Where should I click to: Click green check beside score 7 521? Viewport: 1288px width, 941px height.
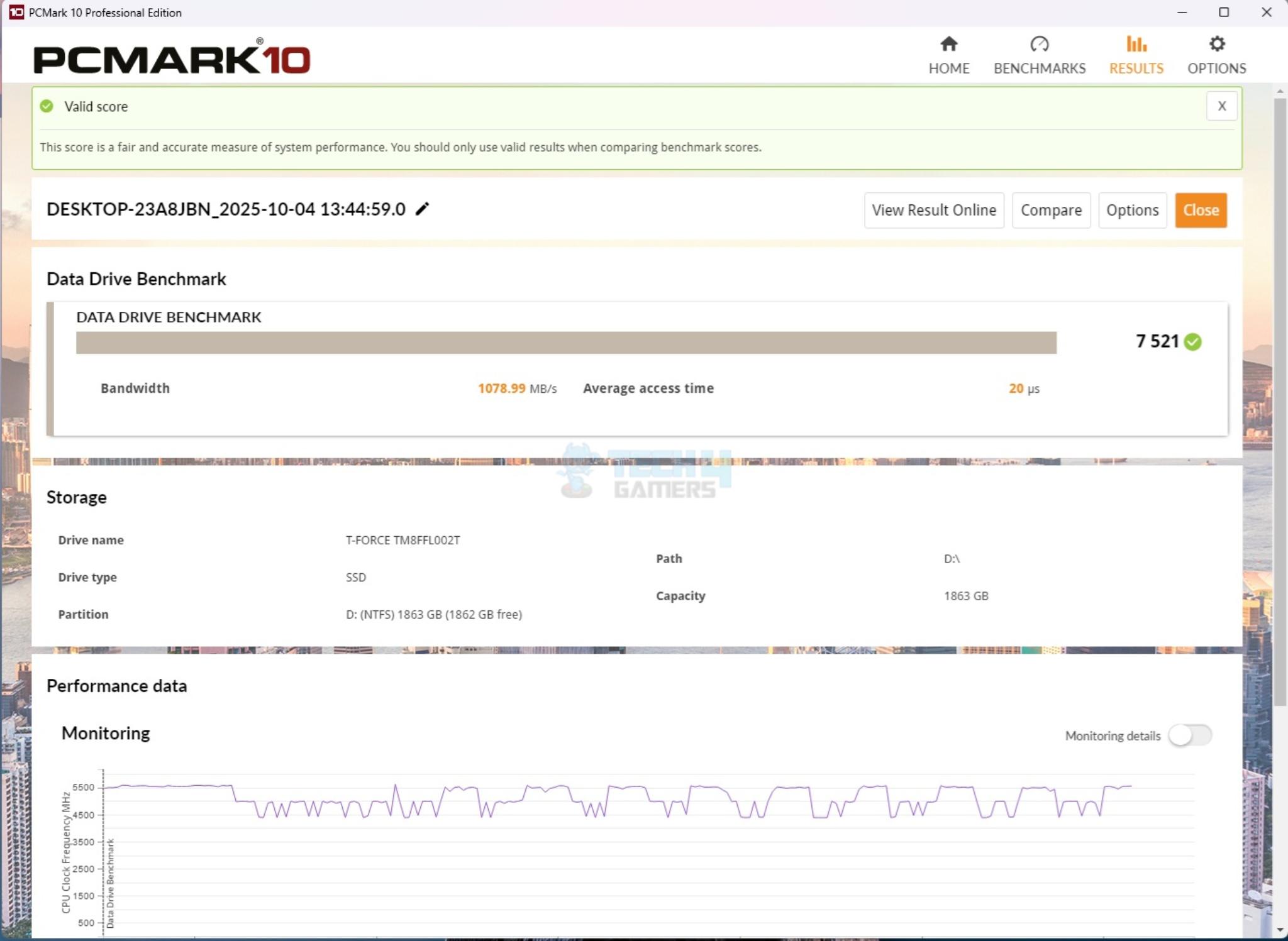click(x=1192, y=341)
